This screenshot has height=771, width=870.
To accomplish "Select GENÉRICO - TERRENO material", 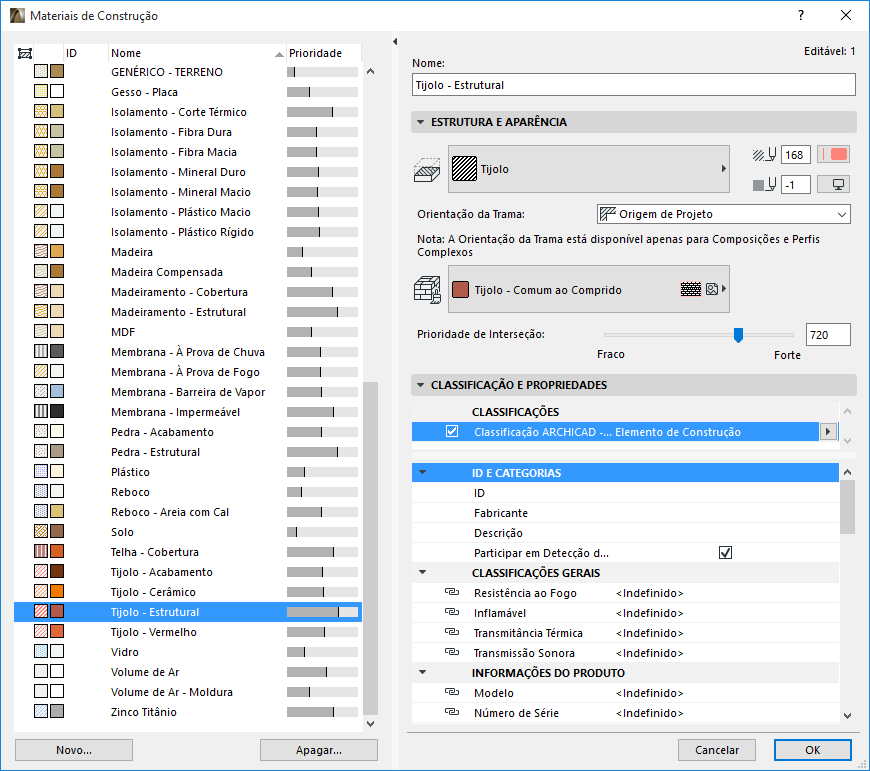I will click(x=188, y=72).
